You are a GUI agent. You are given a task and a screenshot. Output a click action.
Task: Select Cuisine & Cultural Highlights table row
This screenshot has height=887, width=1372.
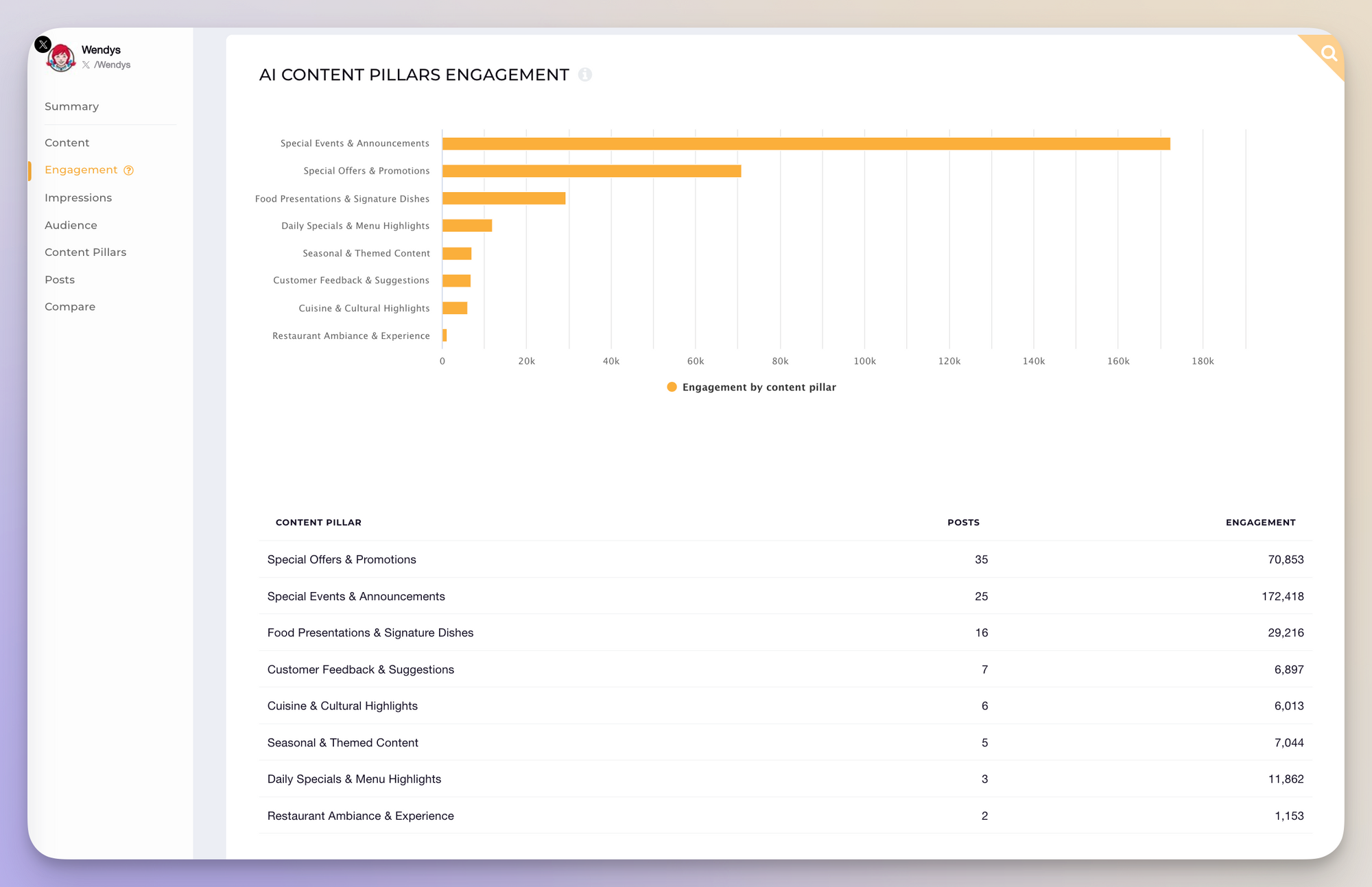pos(785,706)
